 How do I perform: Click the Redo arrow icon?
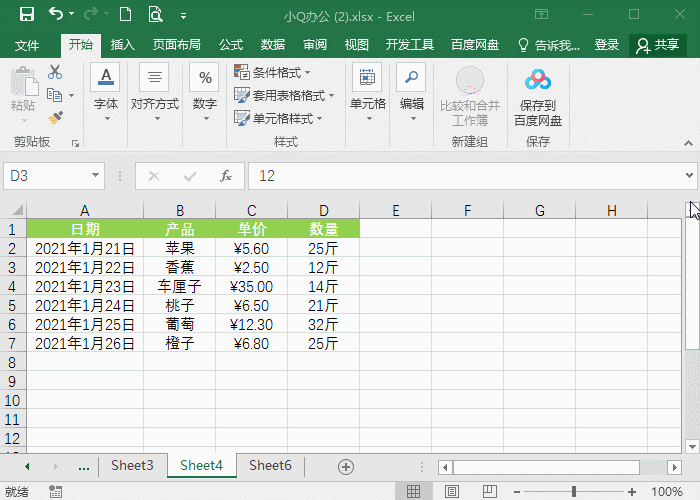pos(91,14)
